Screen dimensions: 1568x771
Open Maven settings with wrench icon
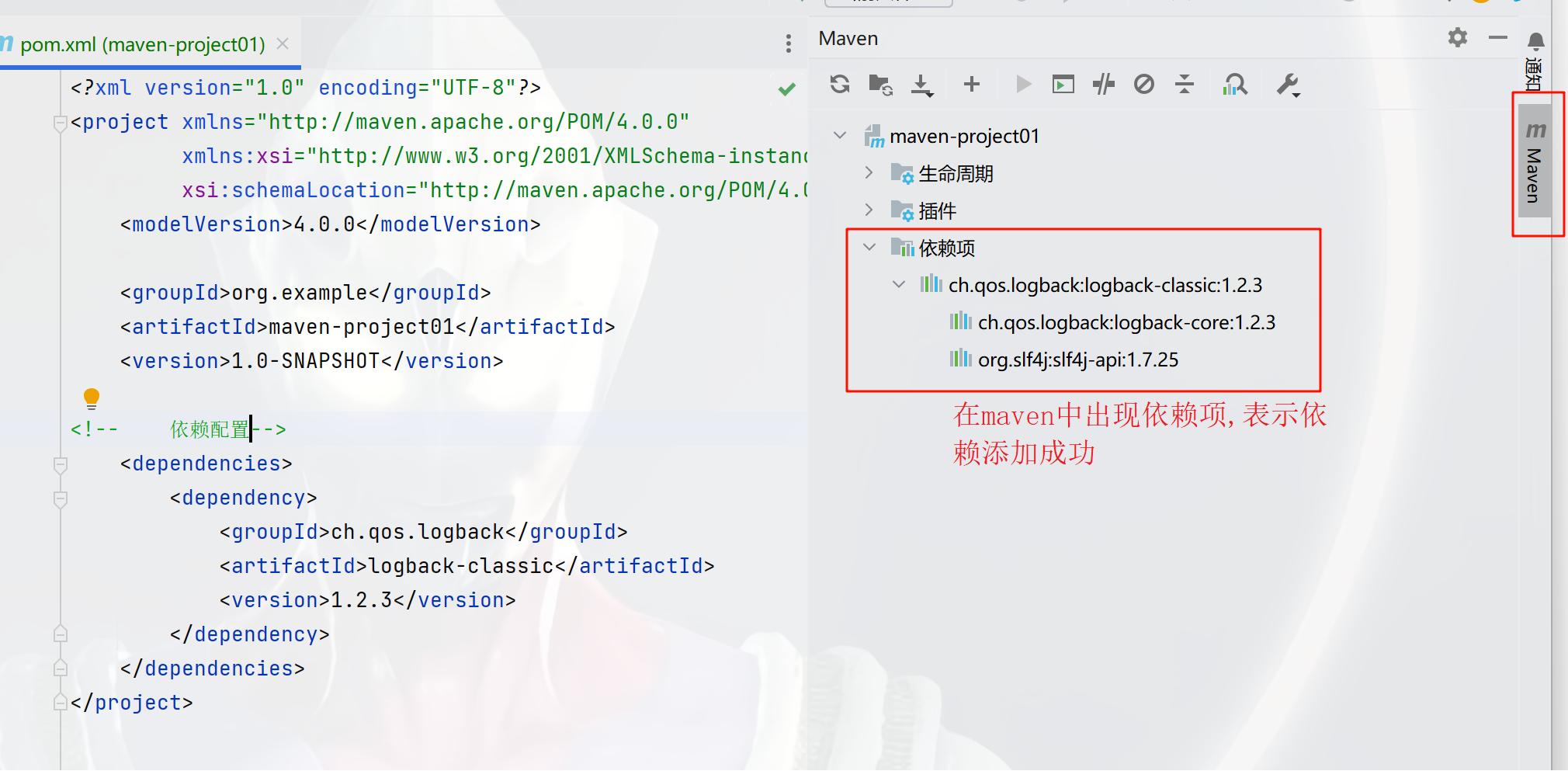[1289, 84]
